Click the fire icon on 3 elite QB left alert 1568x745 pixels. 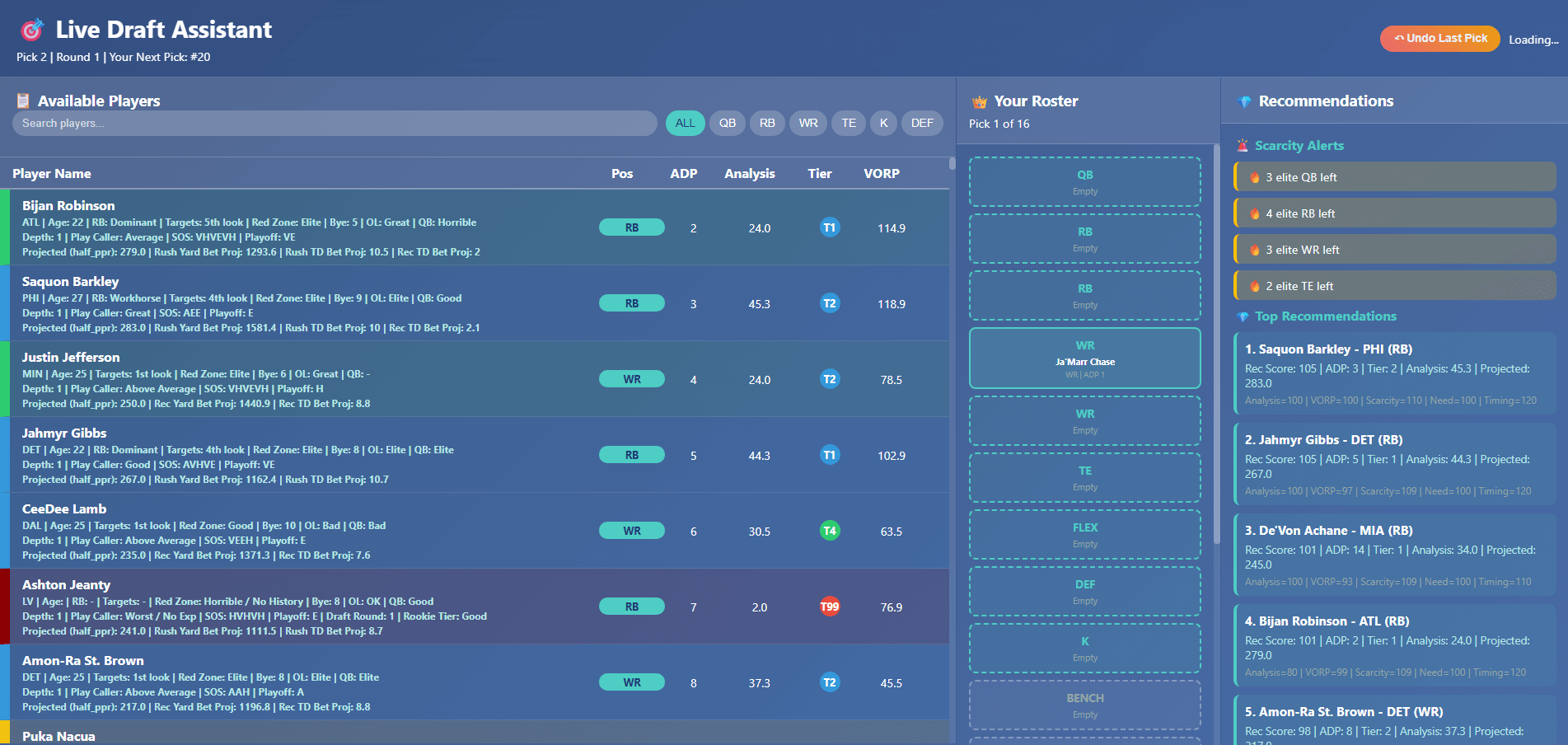coord(1255,177)
